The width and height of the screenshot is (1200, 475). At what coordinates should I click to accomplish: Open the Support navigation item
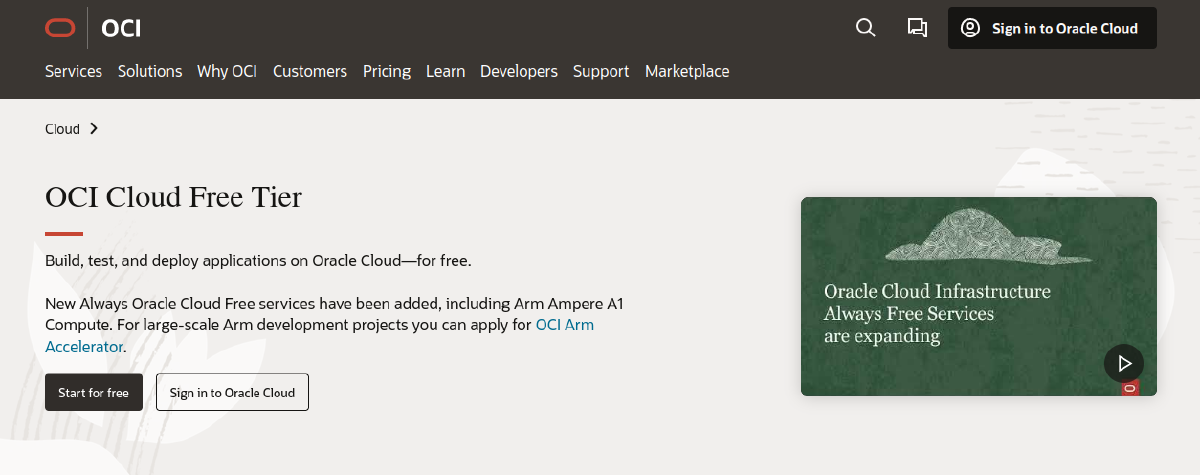[601, 71]
